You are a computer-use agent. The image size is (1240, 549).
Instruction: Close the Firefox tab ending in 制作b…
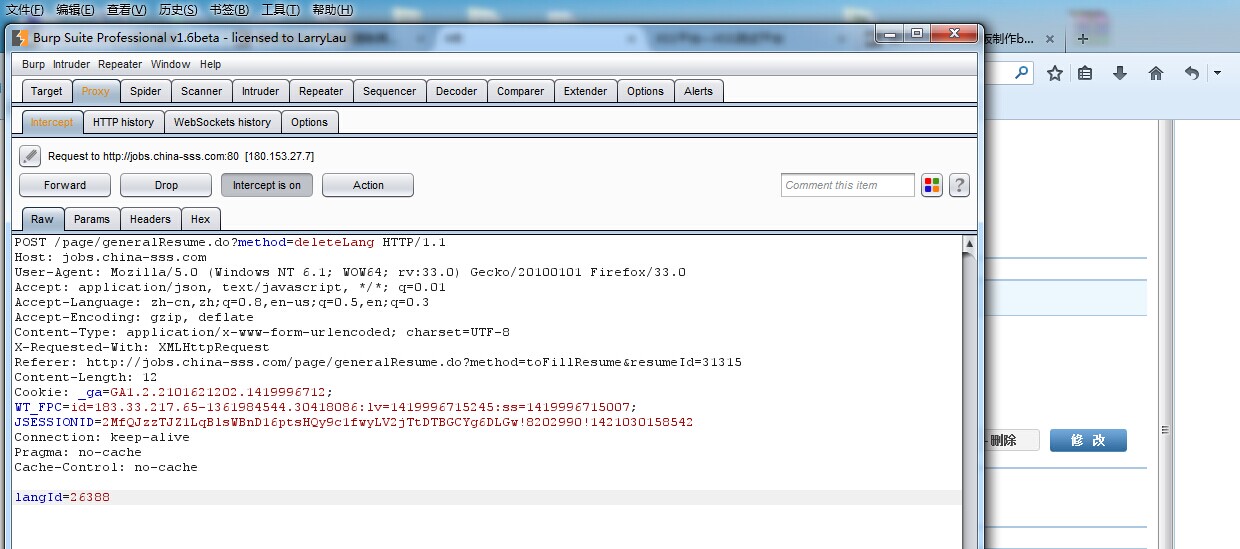coord(1050,39)
